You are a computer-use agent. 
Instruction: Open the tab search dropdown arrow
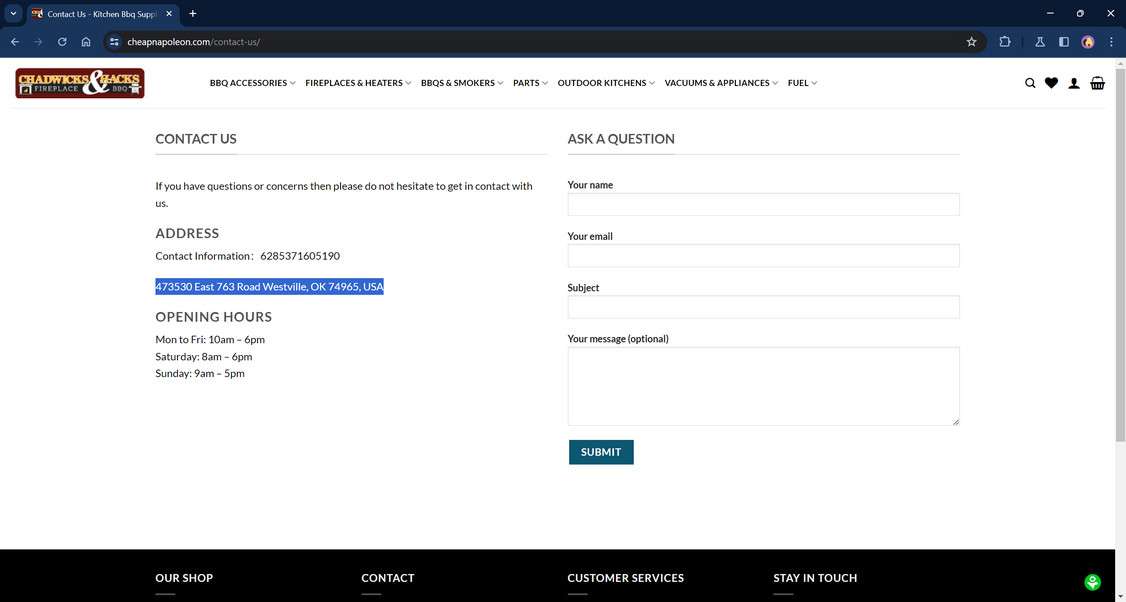[x=13, y=14]
